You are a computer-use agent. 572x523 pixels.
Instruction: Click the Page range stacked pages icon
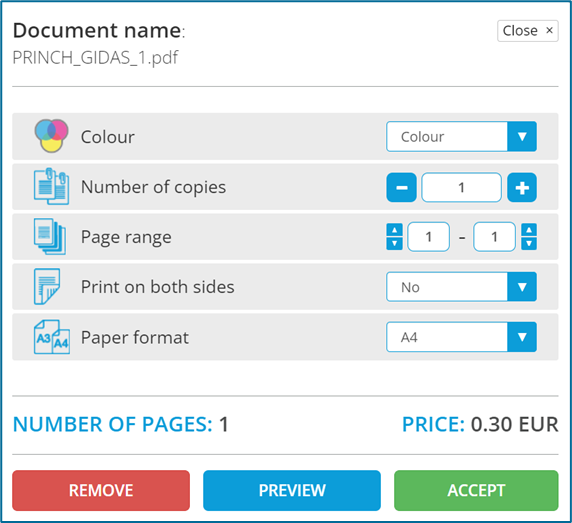click(x=50, y=236)
